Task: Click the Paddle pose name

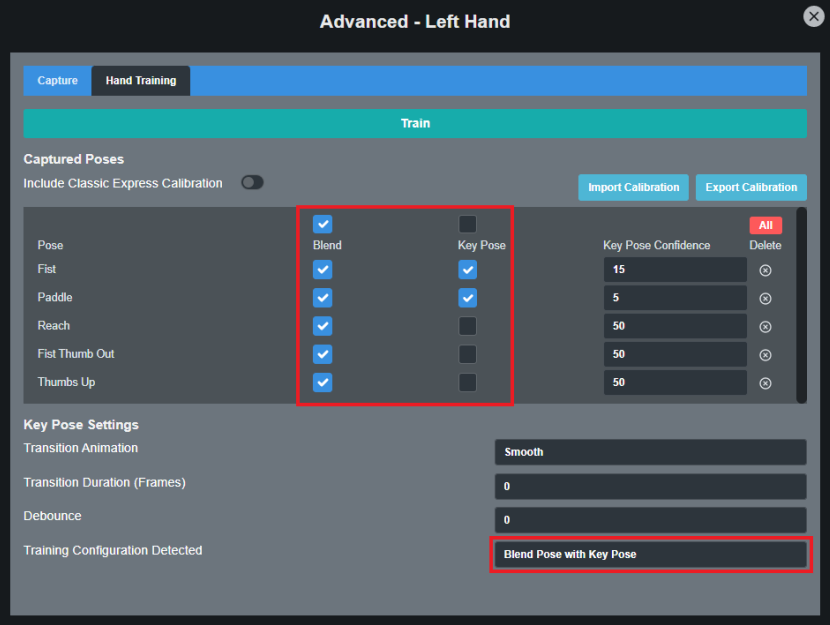Action: click(55, 297)
